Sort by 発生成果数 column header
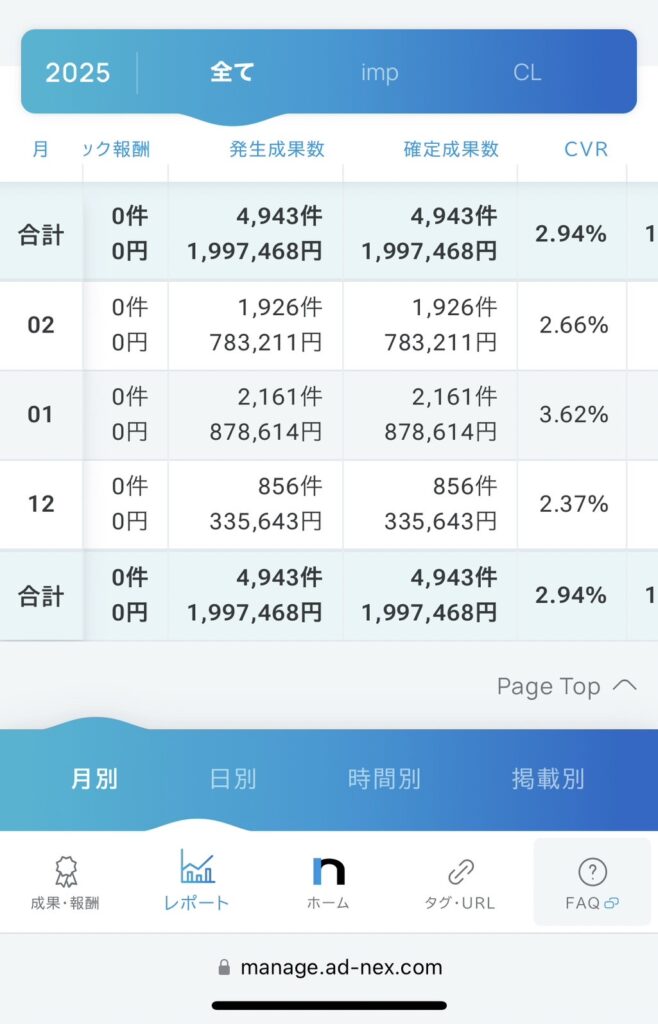 click(x=277, y=149)
